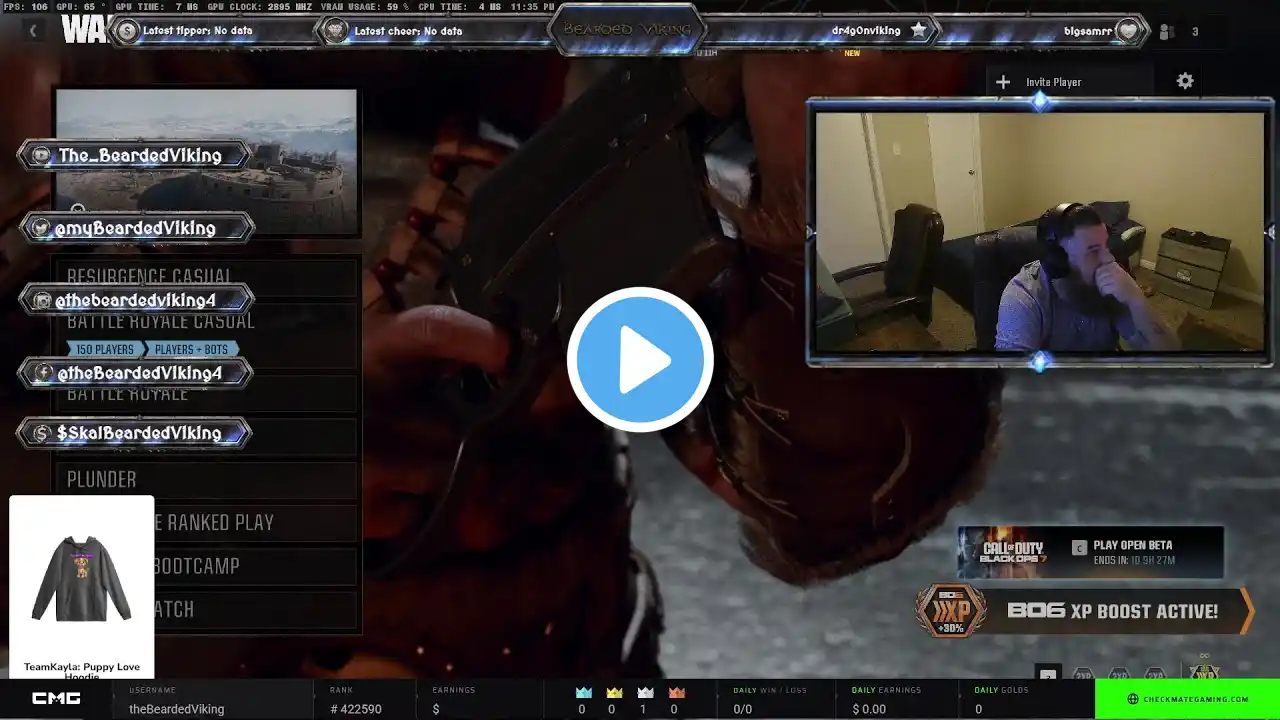Open the settings gear icon
This screenshot has width=1280, height=720.
coord(1185,81)
